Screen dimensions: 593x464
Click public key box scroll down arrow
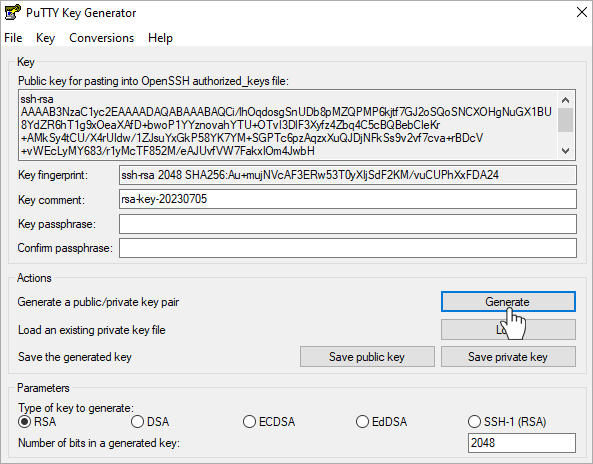click(x=565, y=151)
